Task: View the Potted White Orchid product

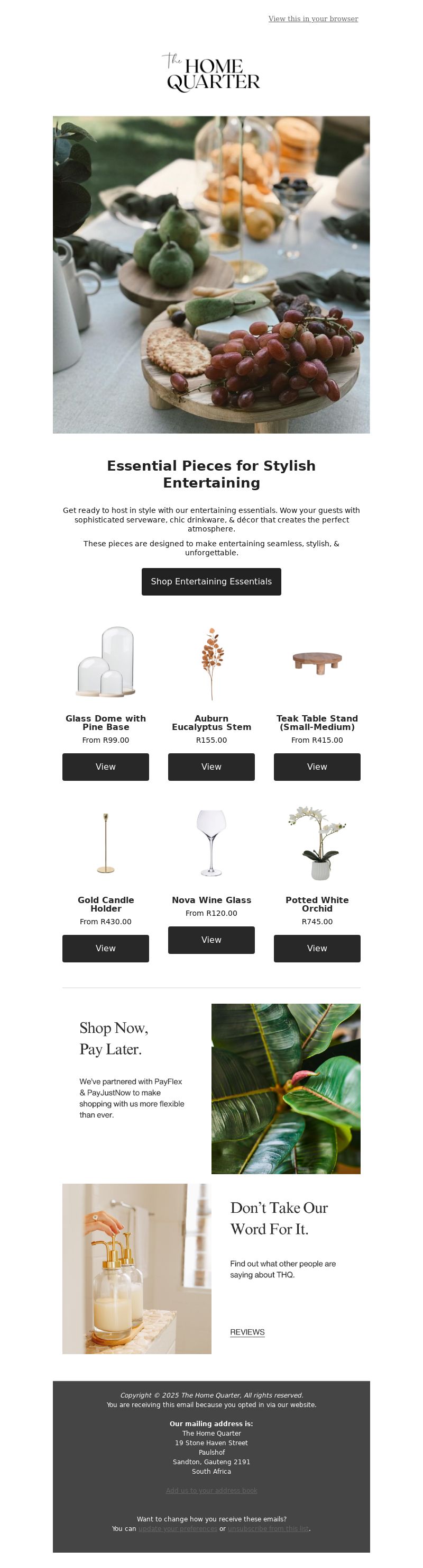Action: coord(317,948)
